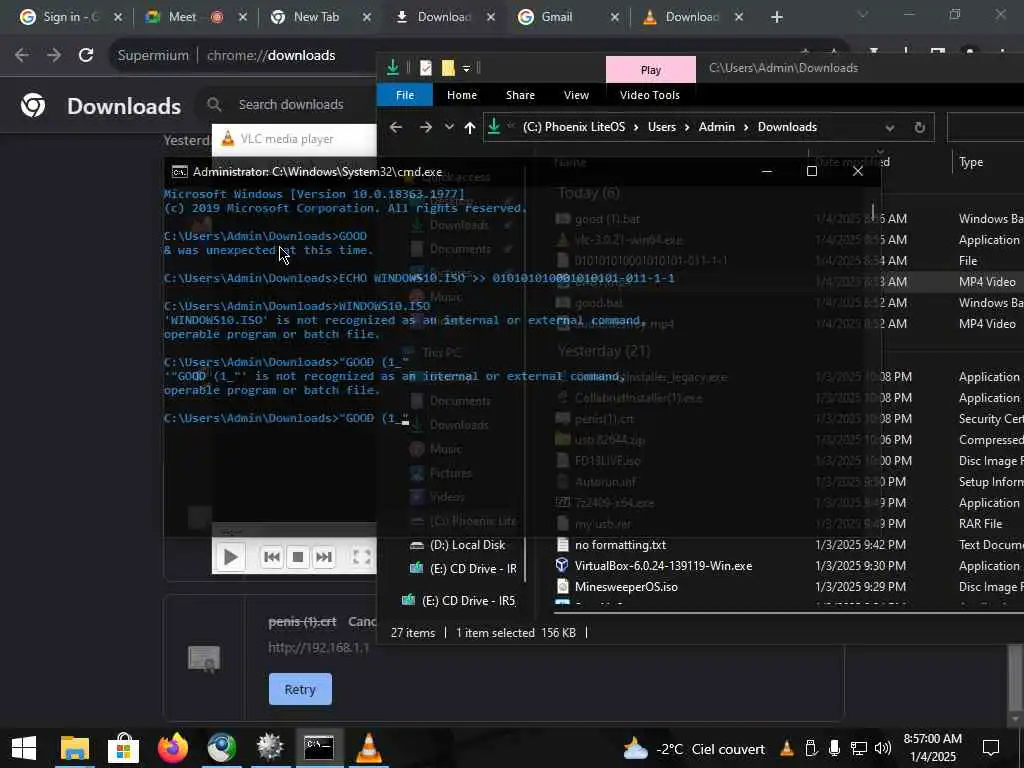Expand chevron after Phoenix LiteOS breadcrumb
This screenshot has width=1024, height=768.
(x=636, y=127)
